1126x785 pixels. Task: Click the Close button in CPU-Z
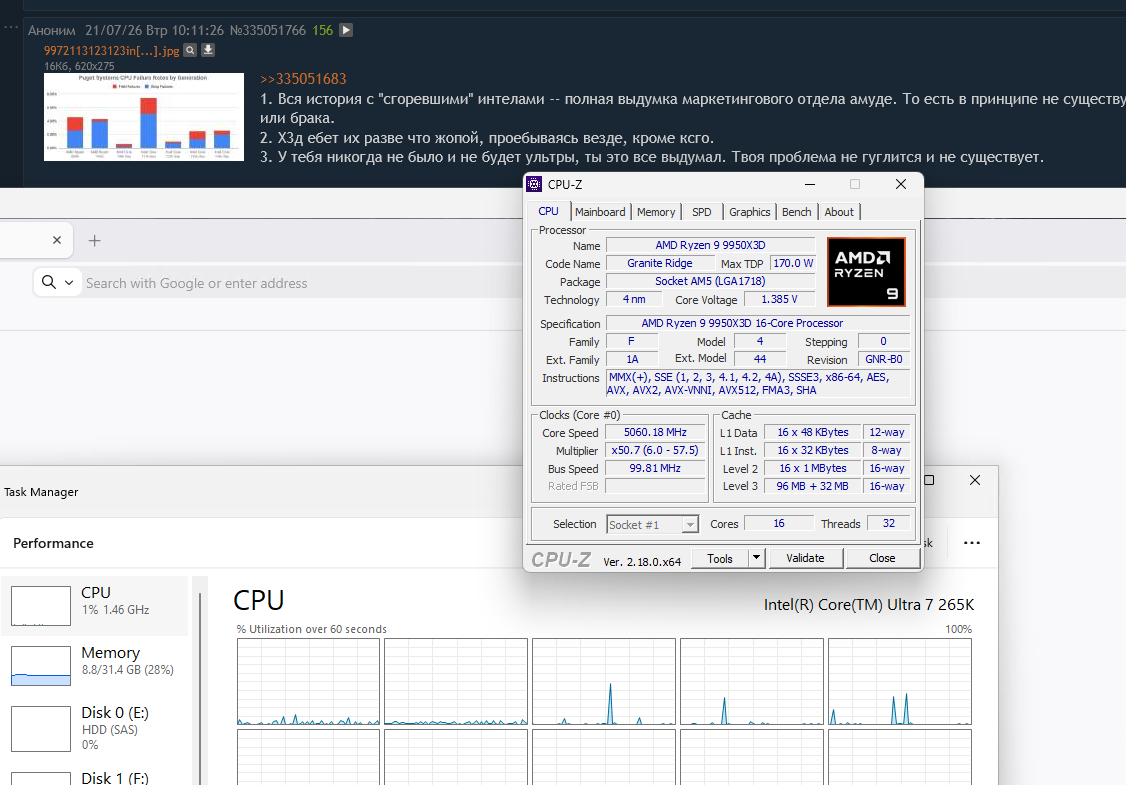pyautogui.click(x=882, y=558)
